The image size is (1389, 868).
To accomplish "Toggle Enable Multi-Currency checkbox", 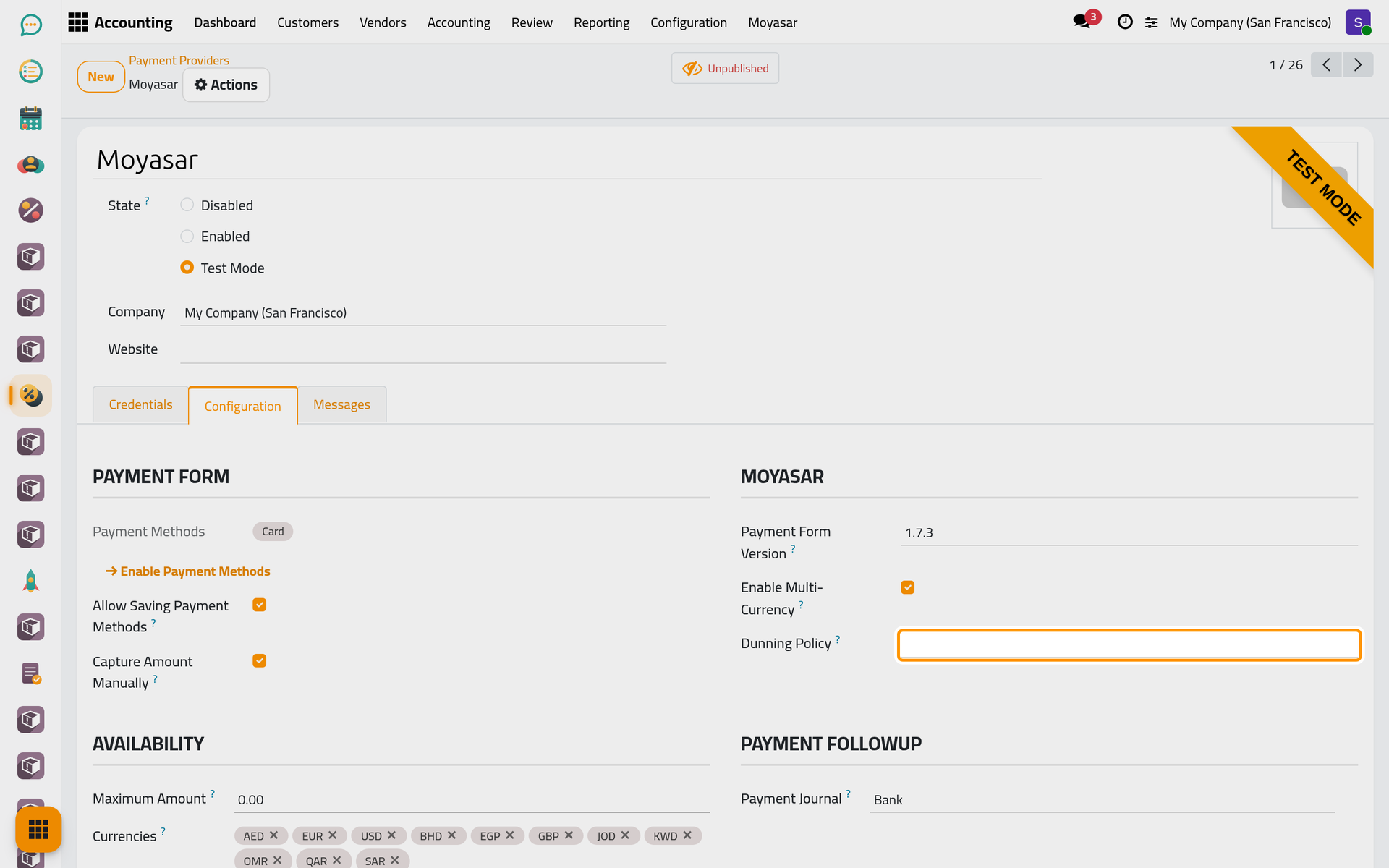I will click(x=908, y=587).
